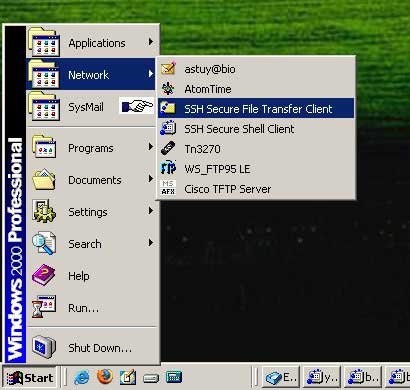Click the SSH Secure Shell Client icon

tap(168, 128)
